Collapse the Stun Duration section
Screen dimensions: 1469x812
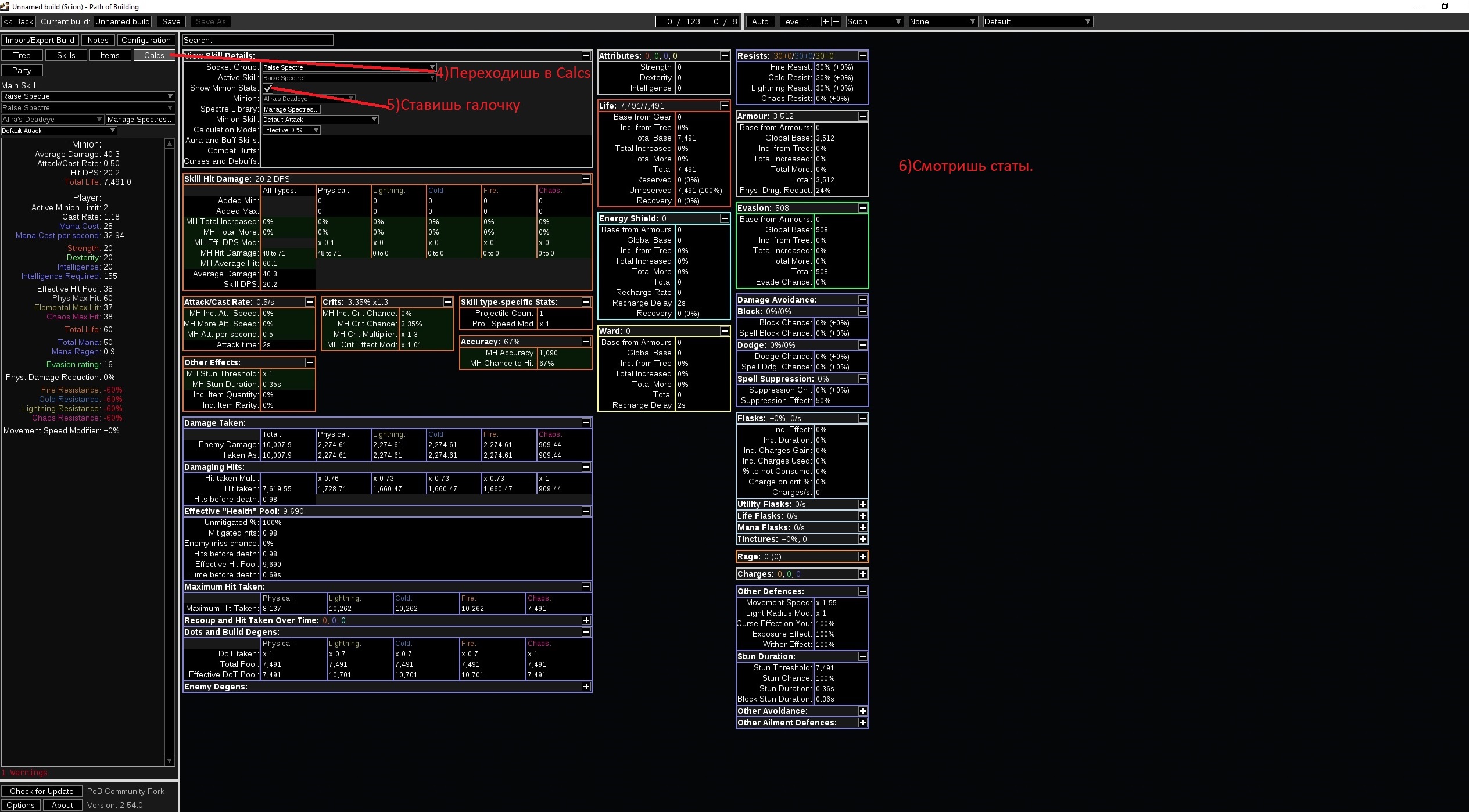point(862,656)
